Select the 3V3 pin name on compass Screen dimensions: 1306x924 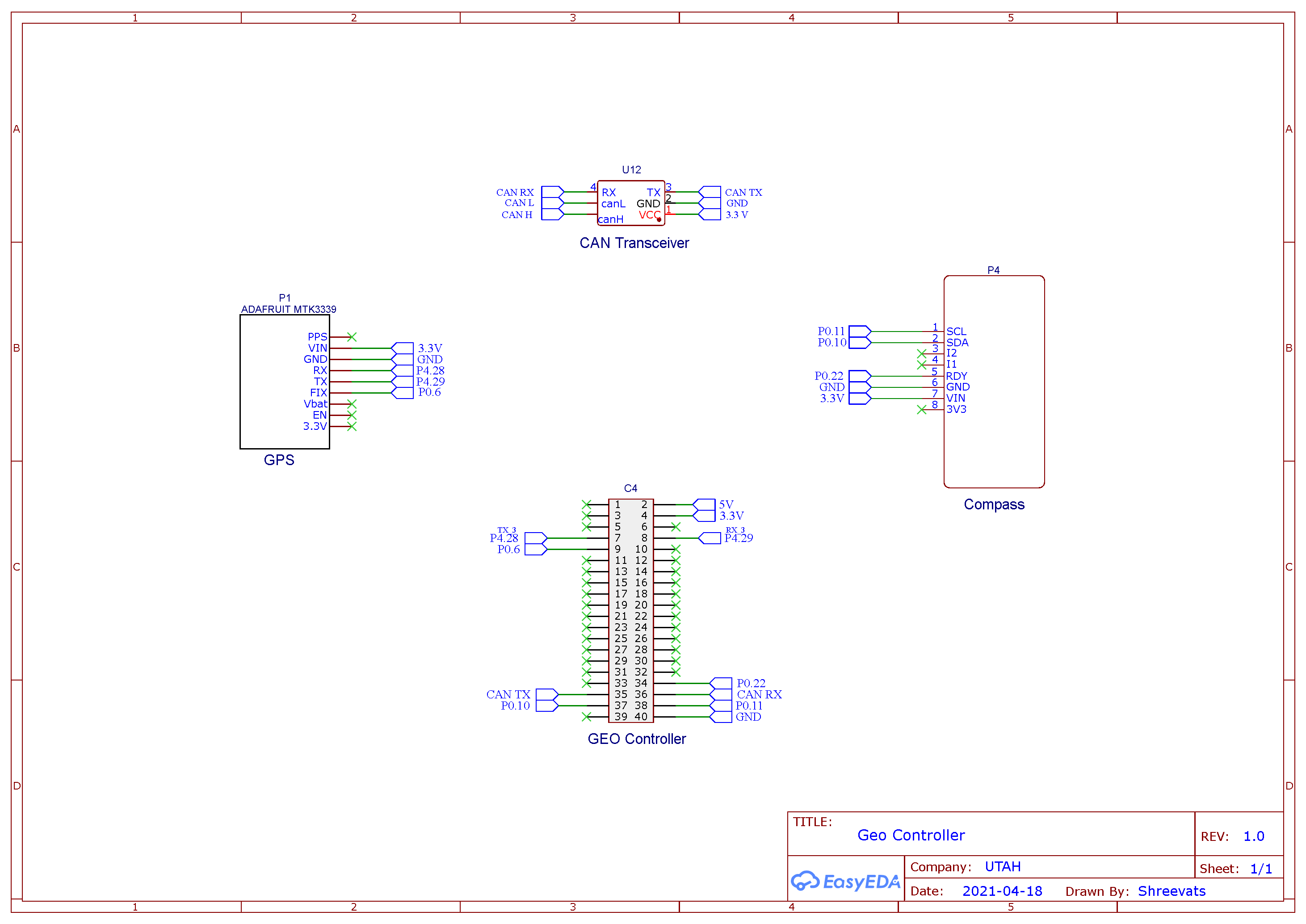point(956,409)
